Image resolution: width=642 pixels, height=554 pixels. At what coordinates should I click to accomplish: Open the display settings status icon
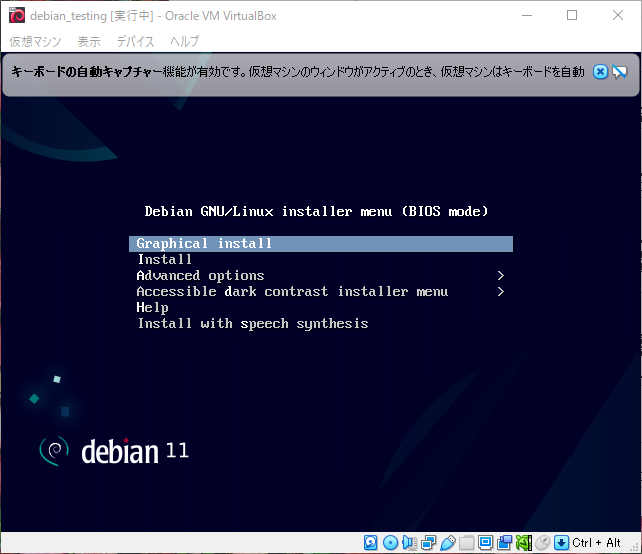tap(485, 543)
